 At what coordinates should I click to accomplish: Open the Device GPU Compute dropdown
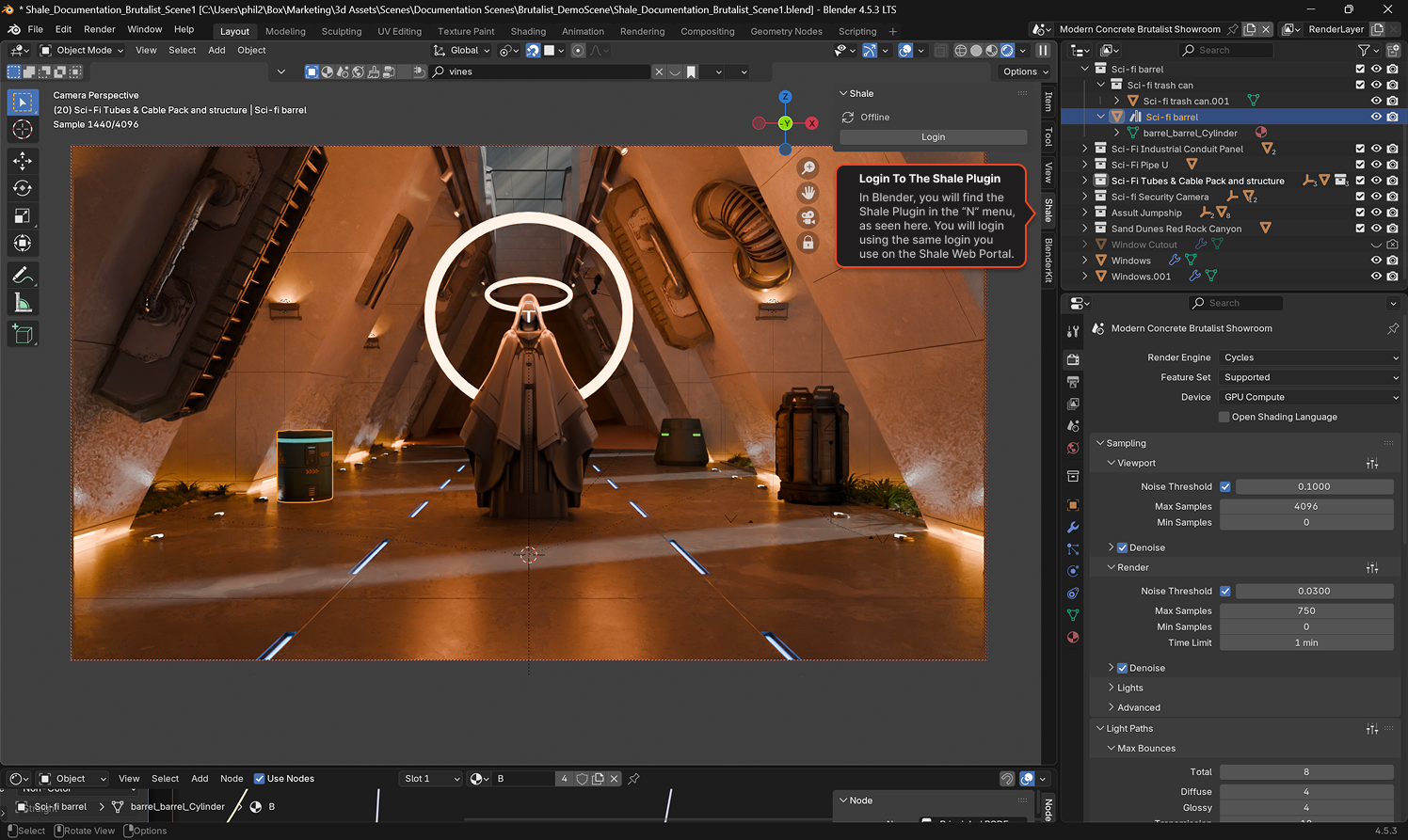click(1310, 397)
